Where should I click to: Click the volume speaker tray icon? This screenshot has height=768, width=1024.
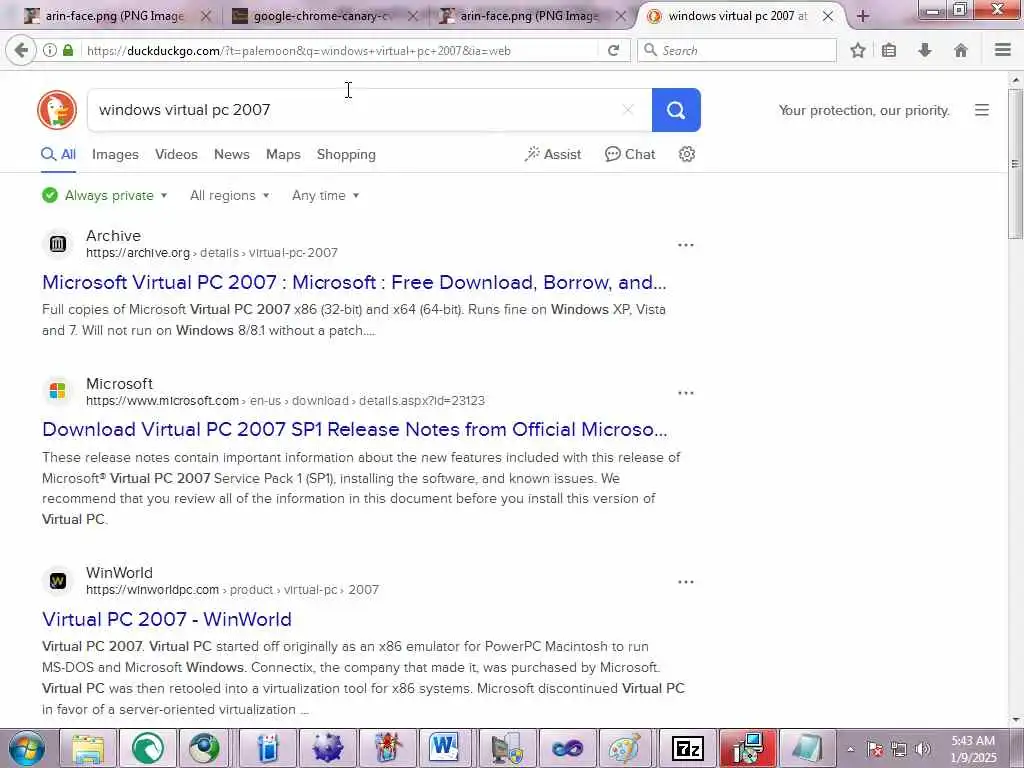(923, 749)
